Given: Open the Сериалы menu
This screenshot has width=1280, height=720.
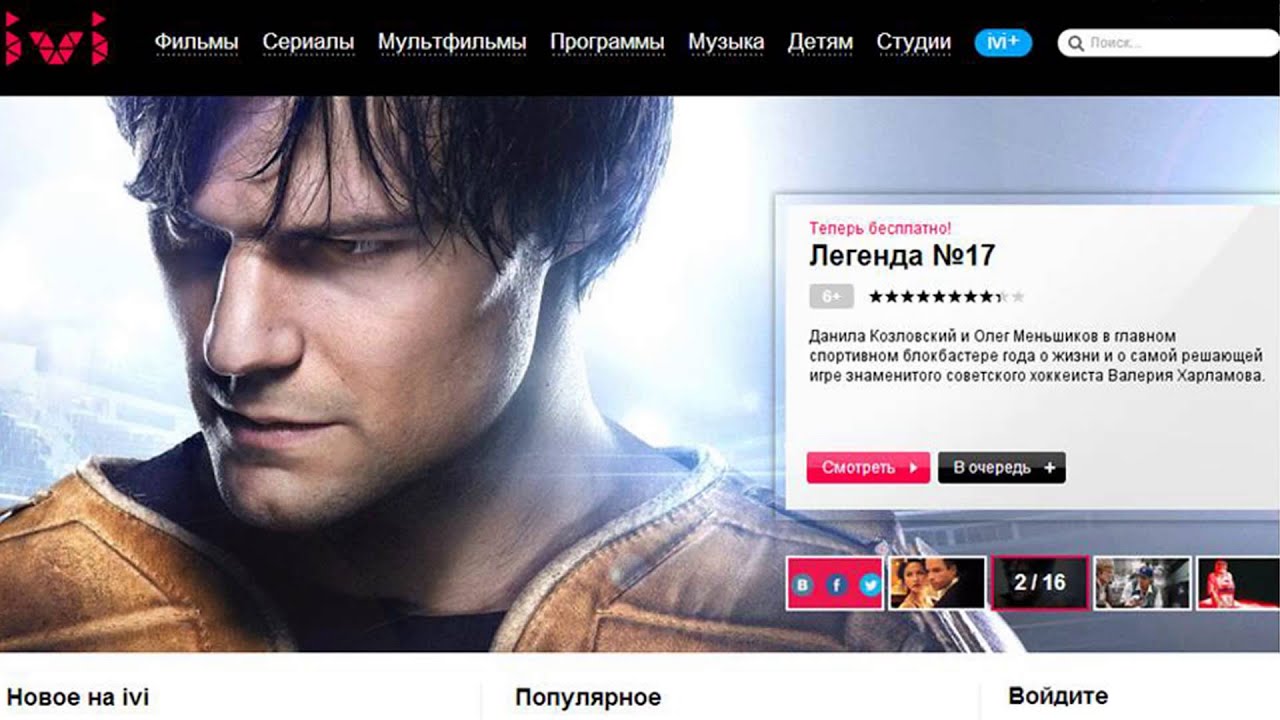Looking at the screenshot, I should (x=308, y=43).
